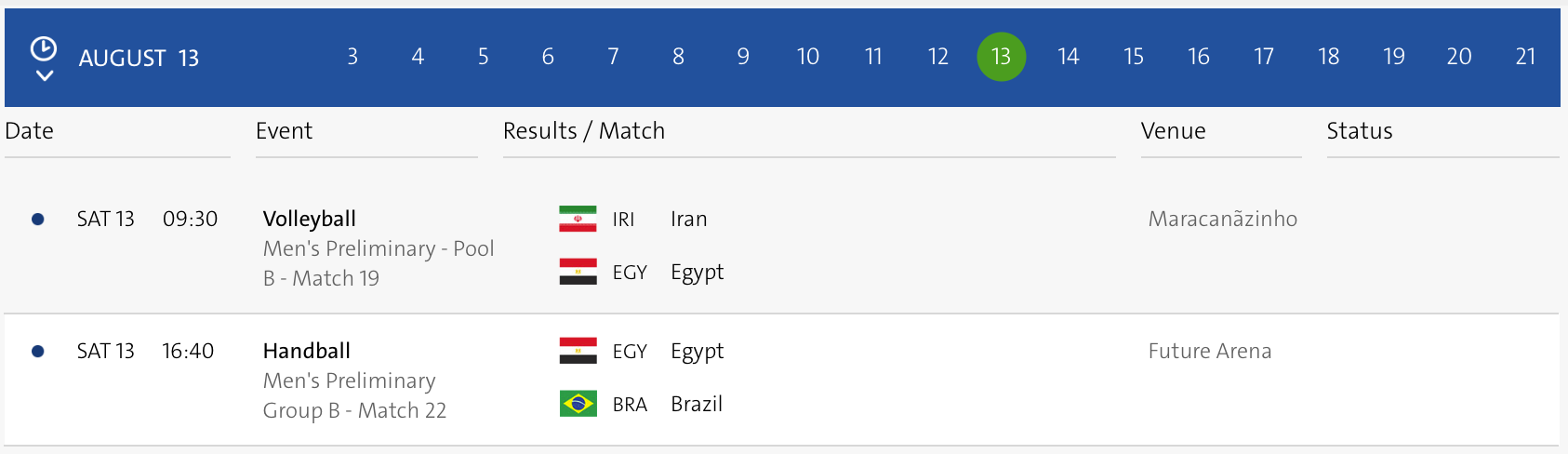Click blue dot beside Volleyball row
Image resolution: width=1568 pixels, height=454 pixels.
coord(38,220)
